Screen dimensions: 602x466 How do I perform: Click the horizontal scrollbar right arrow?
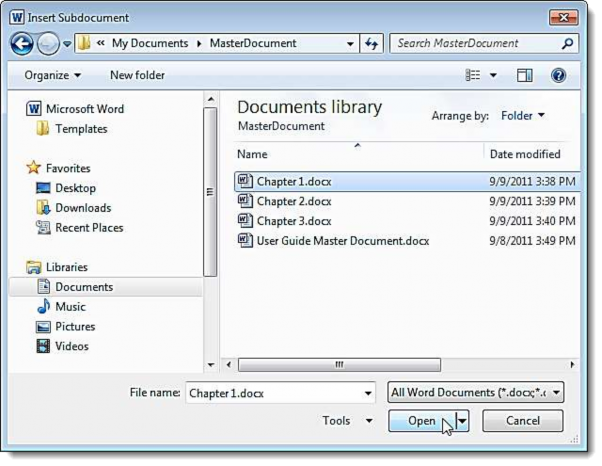[x=572, y=365]
